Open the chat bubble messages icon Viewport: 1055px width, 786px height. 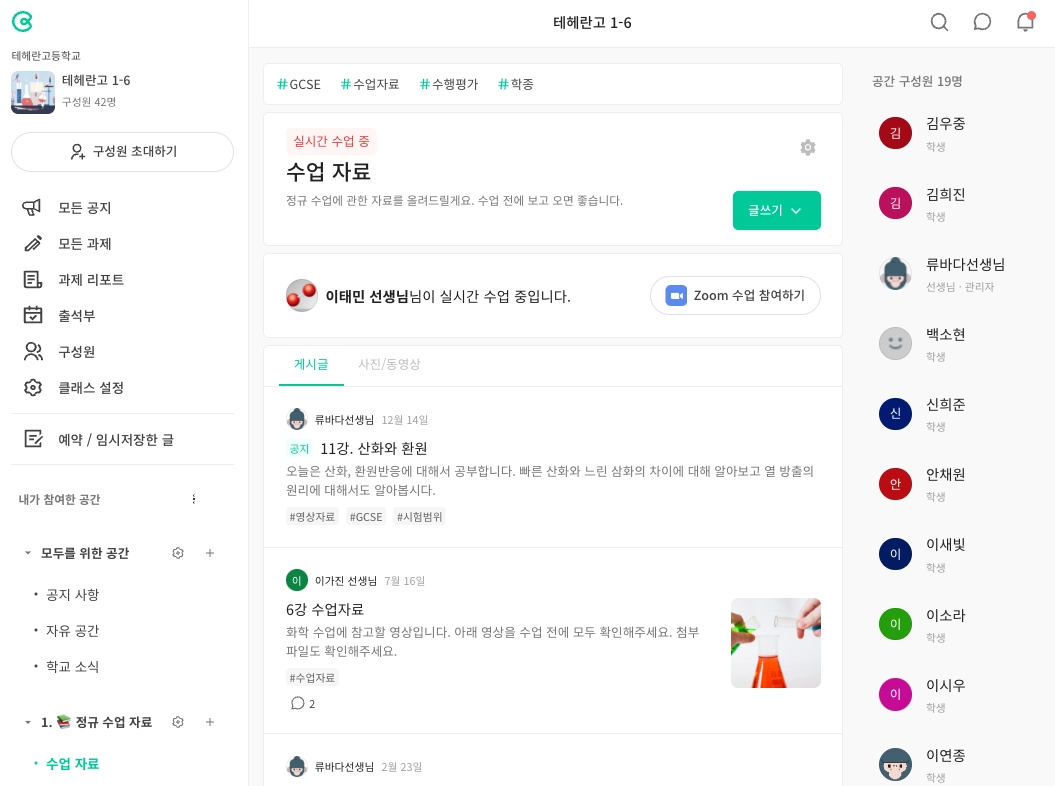tap(982, 22)
